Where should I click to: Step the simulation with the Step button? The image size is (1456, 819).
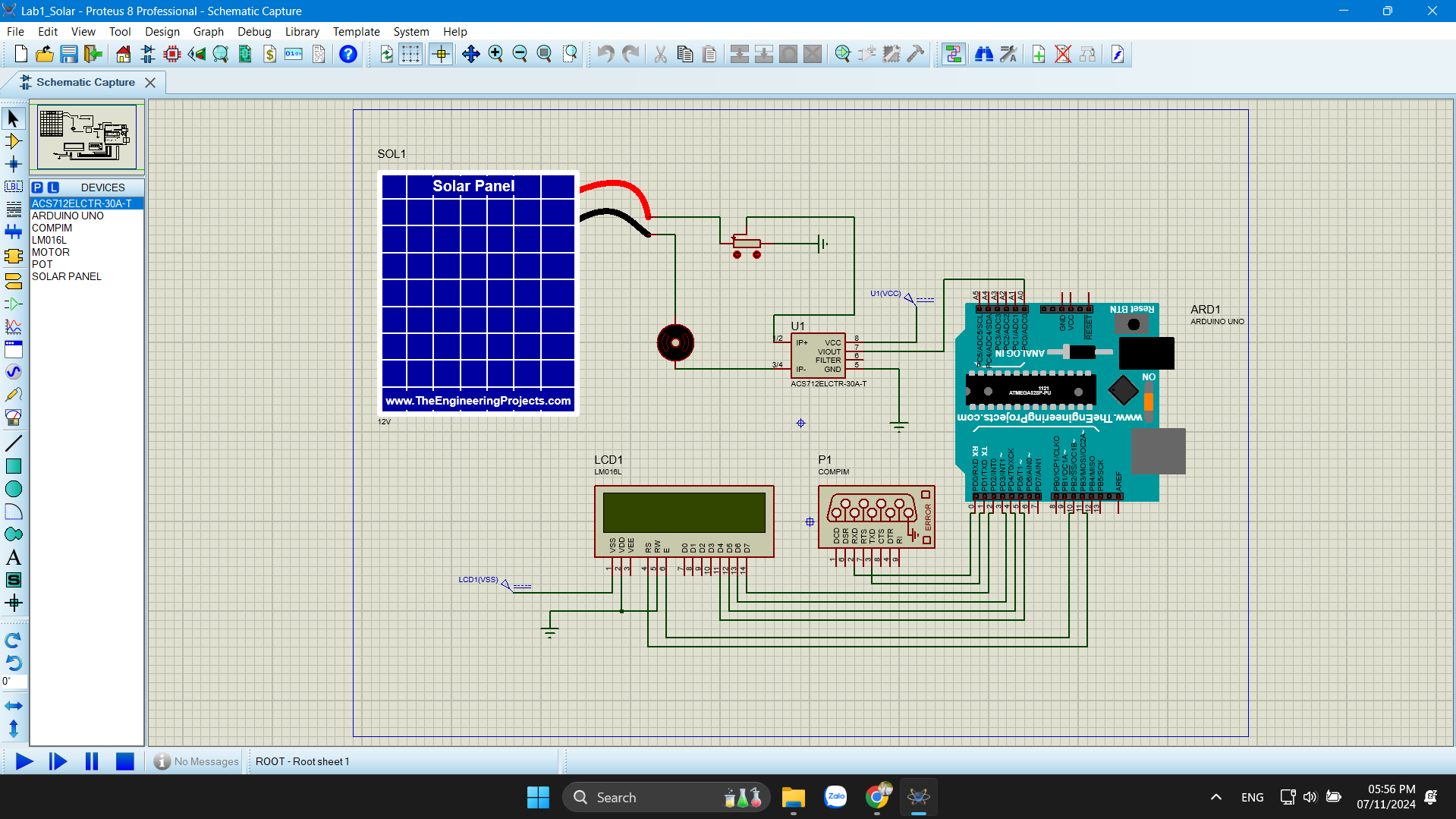[x=58, y=761]
